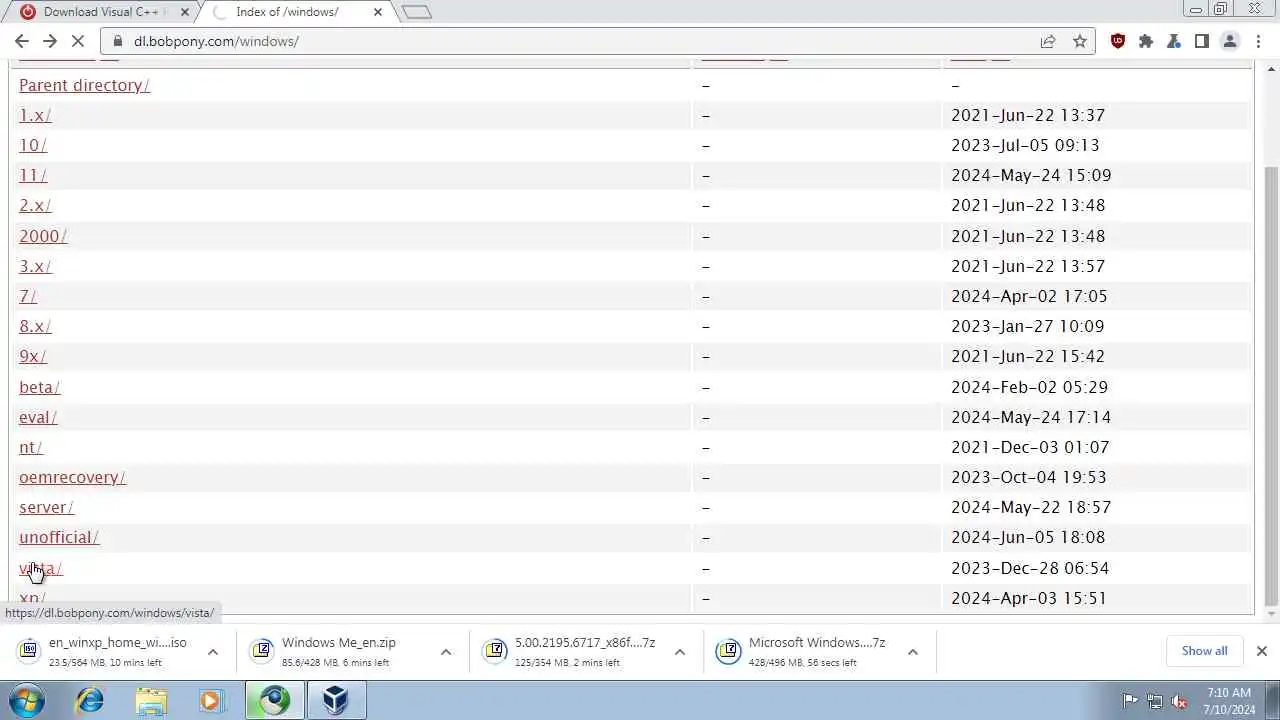The height and width of the screenshot is (720, 1280).
Task: Open the 8.x/ folder link
Action: click(x=35, y=326)
